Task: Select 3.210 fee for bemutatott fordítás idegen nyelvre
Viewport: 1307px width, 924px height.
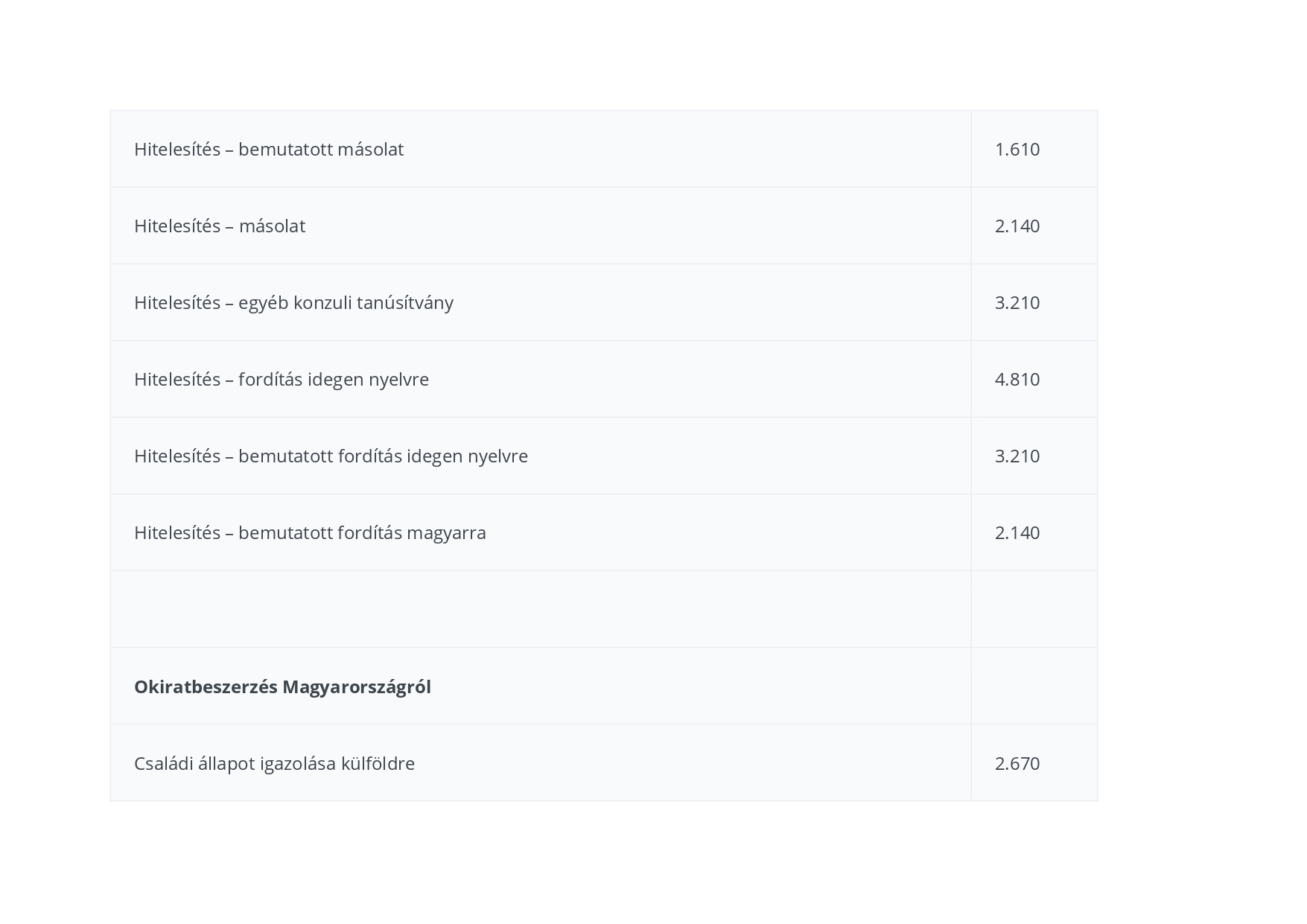Action: tap(1017, 456)
